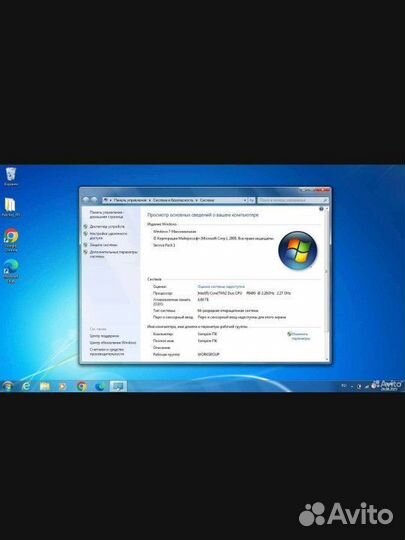Launch Windows Media Player from taskbar

tap(63, 386)
